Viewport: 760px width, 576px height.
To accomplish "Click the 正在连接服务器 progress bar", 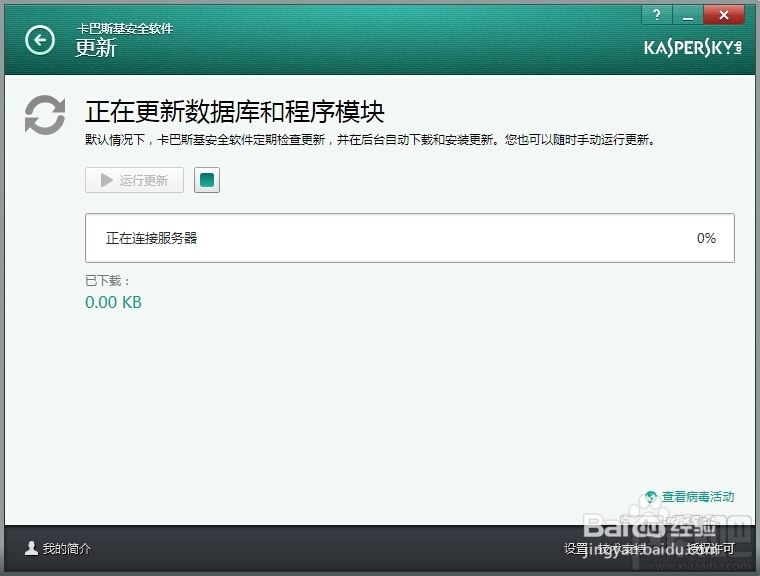I will coord(410,238).
